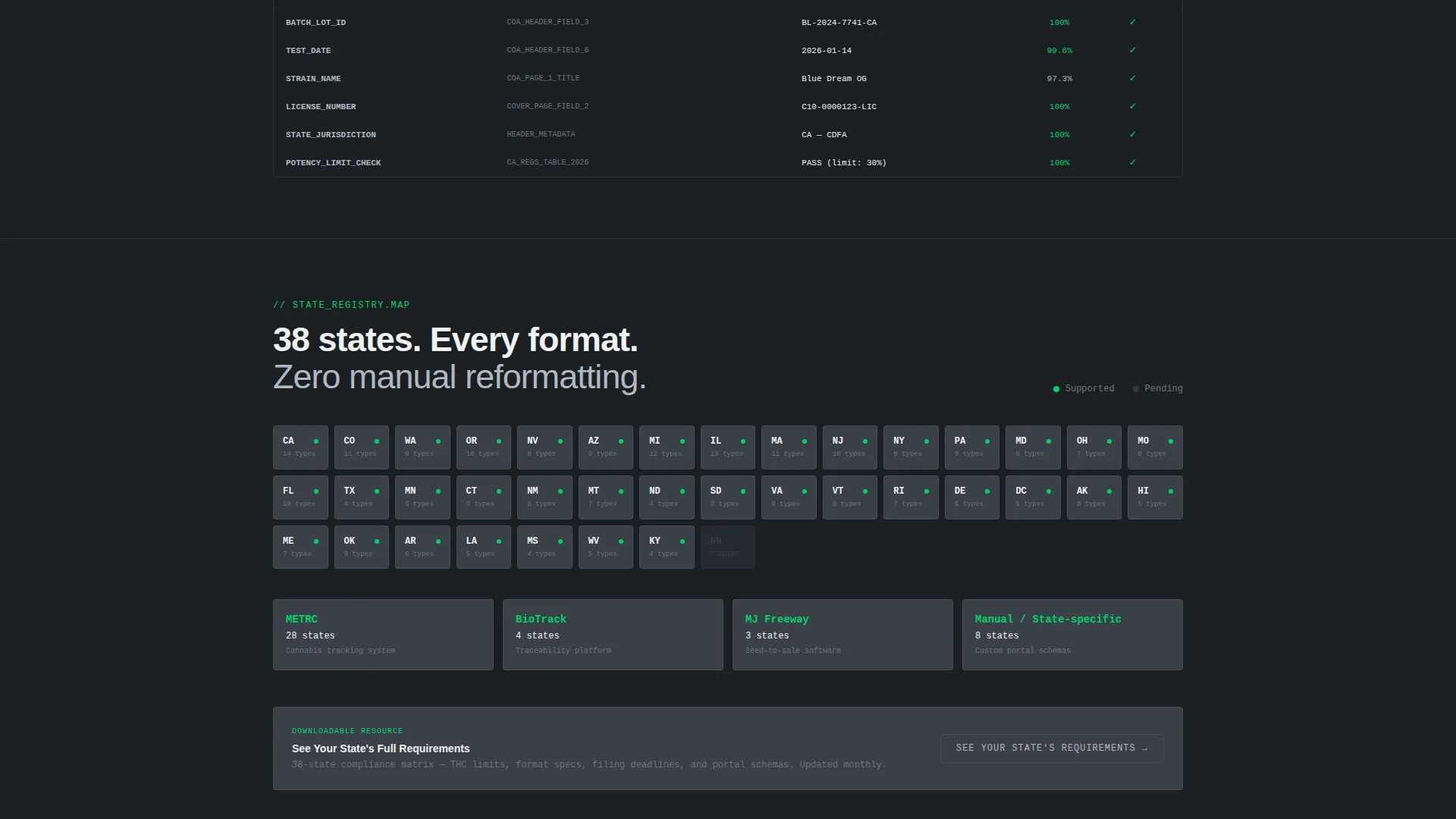Select the AK state tile
The width and height of the screenshot is (1456, 819).
[1094, 497]
